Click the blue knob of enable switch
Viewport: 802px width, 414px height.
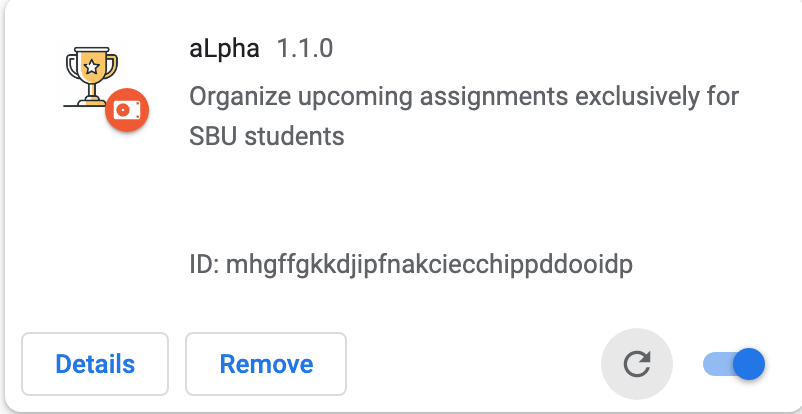(749, 364)
